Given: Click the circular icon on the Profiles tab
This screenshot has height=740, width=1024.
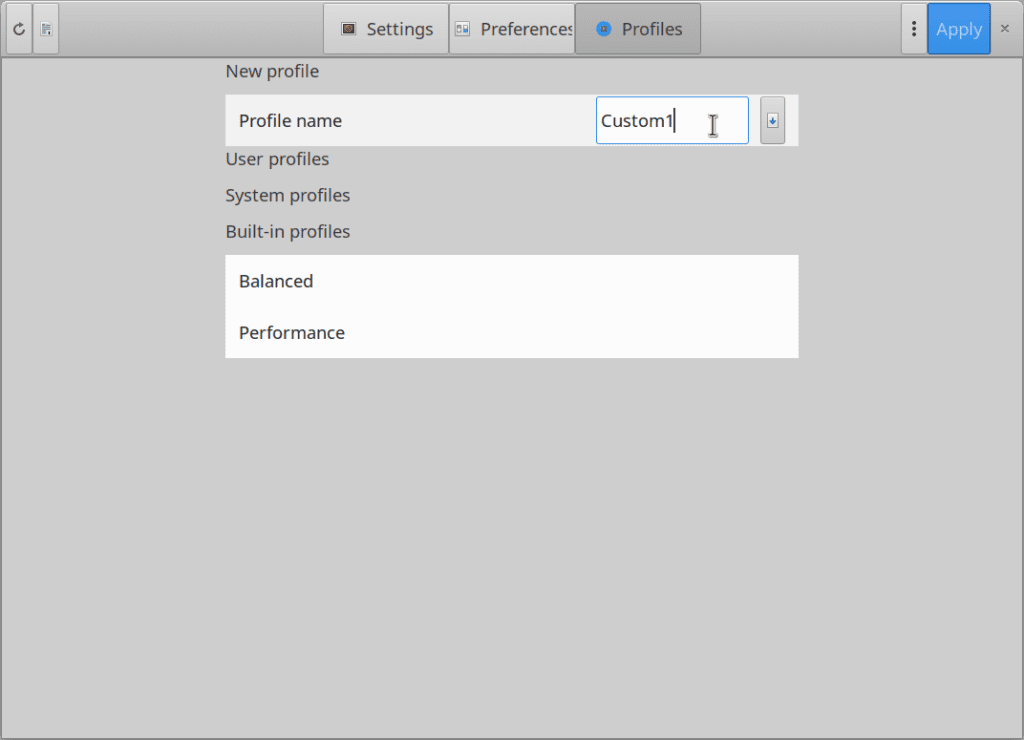Looking at the screenshot, I should point(602,29).
